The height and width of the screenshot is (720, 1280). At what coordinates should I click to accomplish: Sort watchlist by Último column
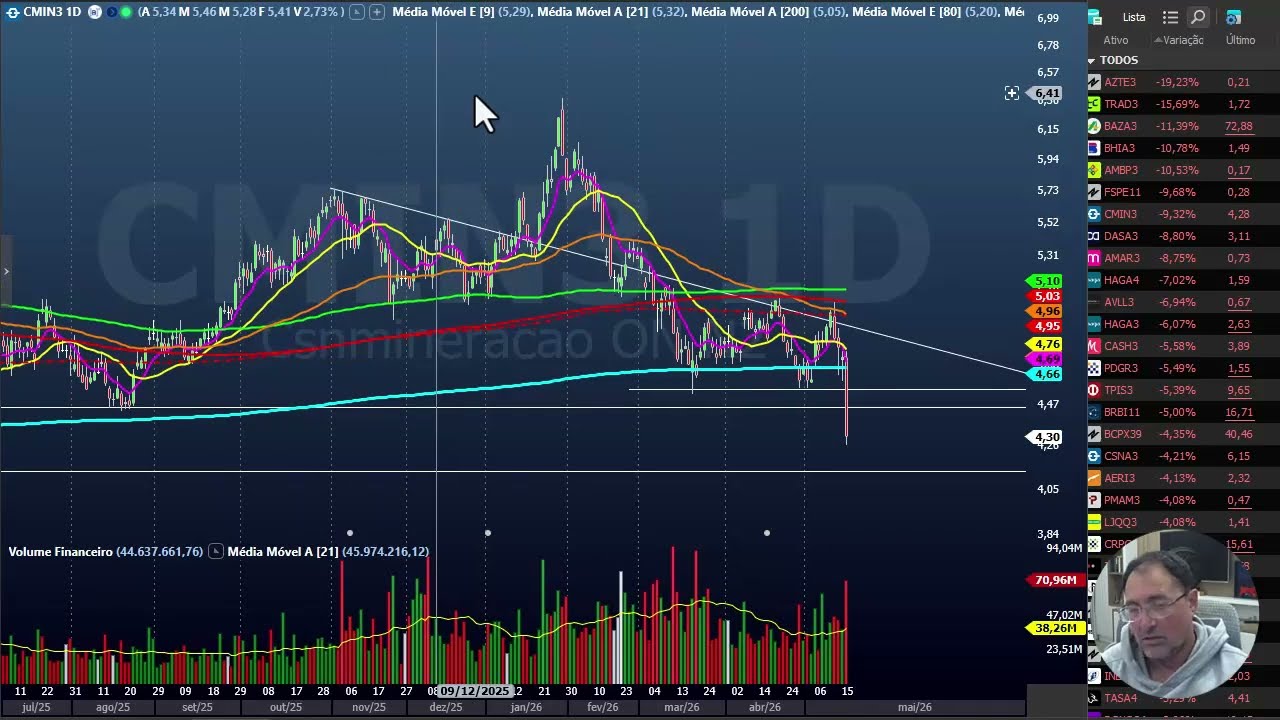point(1240,40)
